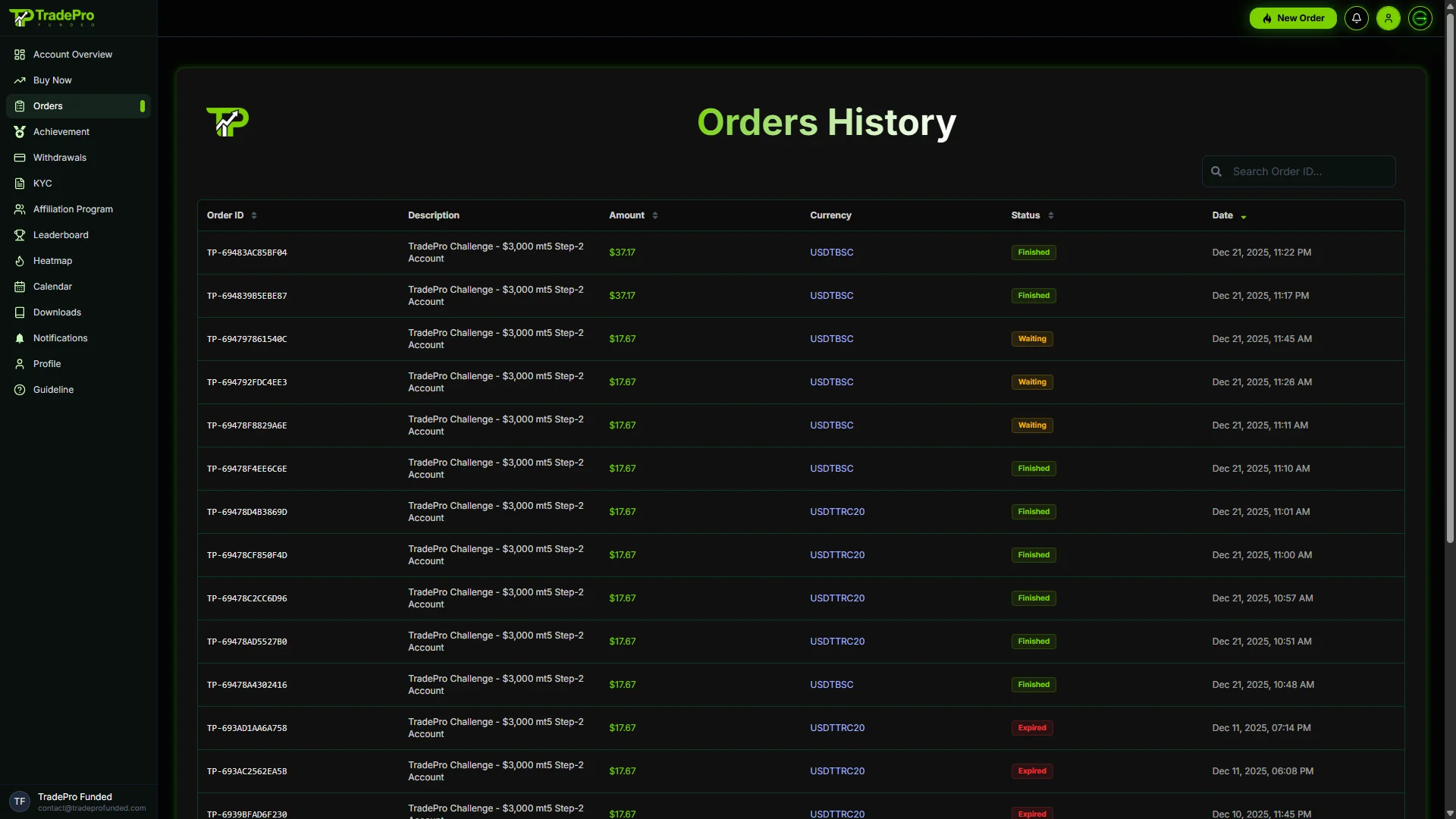Click the Account Overview grid icon
The image size is (1456, 819).
[x=20, y=55]
